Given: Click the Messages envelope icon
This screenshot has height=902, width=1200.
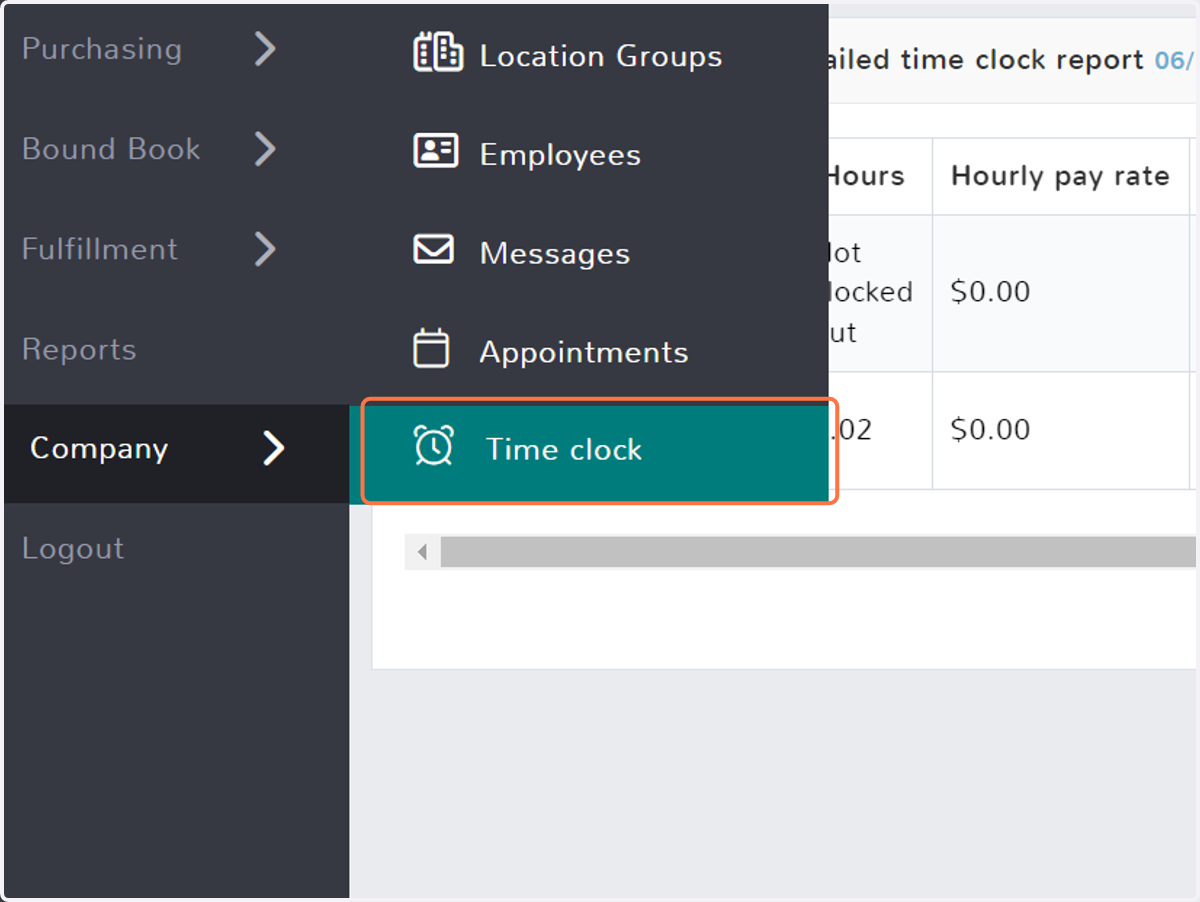Looking at the screenshot, I should [434, 249].
